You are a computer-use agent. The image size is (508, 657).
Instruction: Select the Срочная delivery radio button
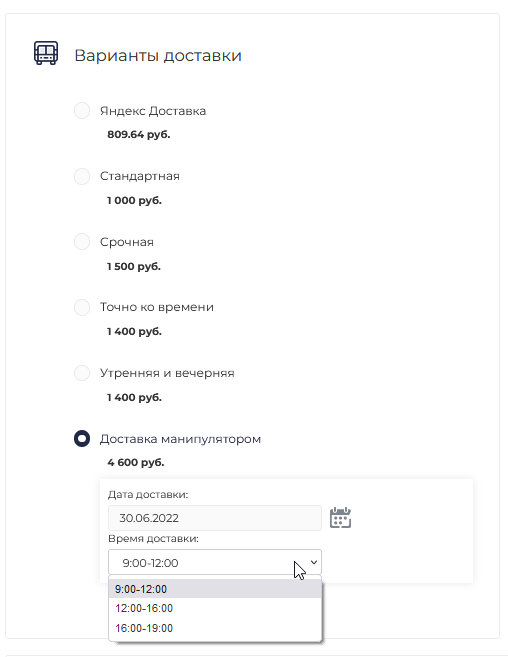[x=82, y=242]
